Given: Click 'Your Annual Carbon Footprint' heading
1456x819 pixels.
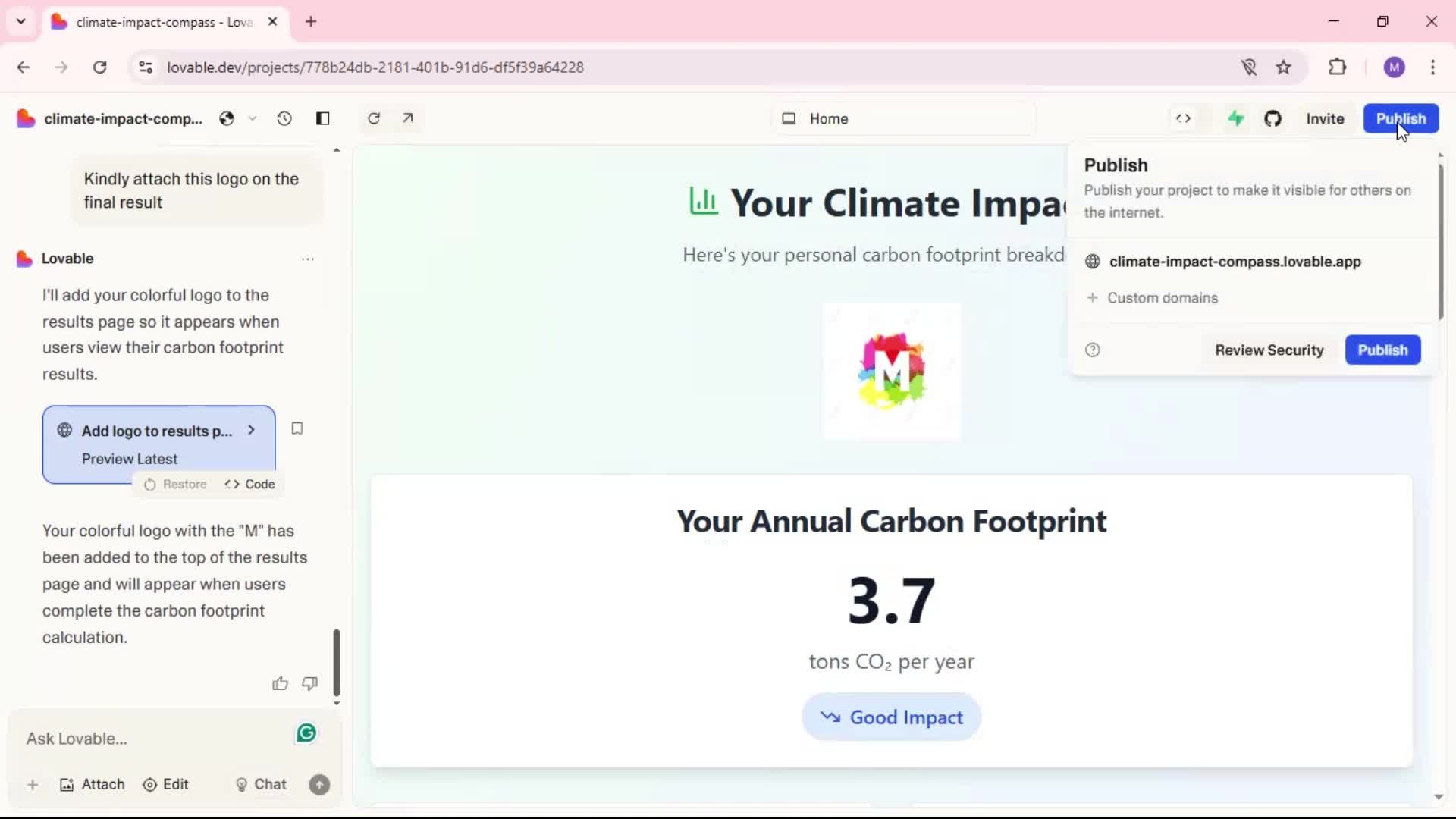Looking at the screenshot, I should (891, 522).
